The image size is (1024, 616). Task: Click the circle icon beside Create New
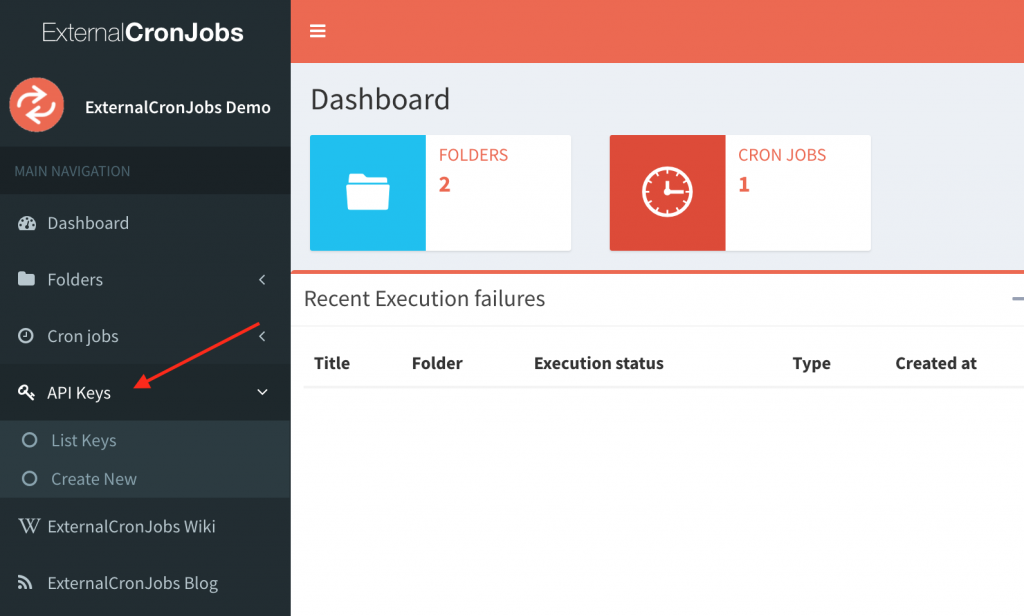click(29, 478)
